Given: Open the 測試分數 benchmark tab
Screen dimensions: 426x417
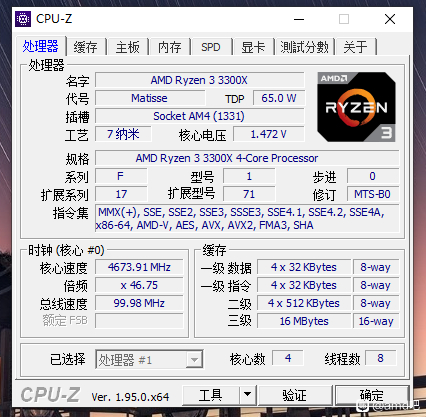Looking at the screenshot, I should [x=305, y=47].
